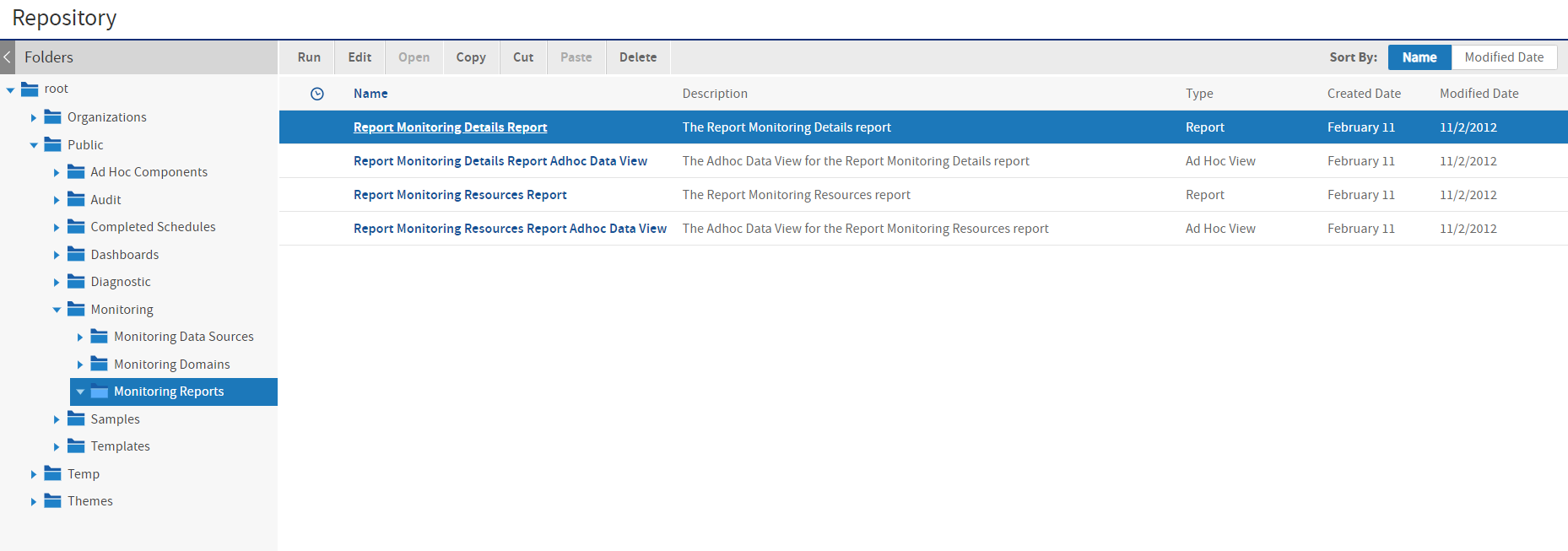Click the Copy toolbar button
This screenshot has height=551, width=1568.
click(471, 57)
